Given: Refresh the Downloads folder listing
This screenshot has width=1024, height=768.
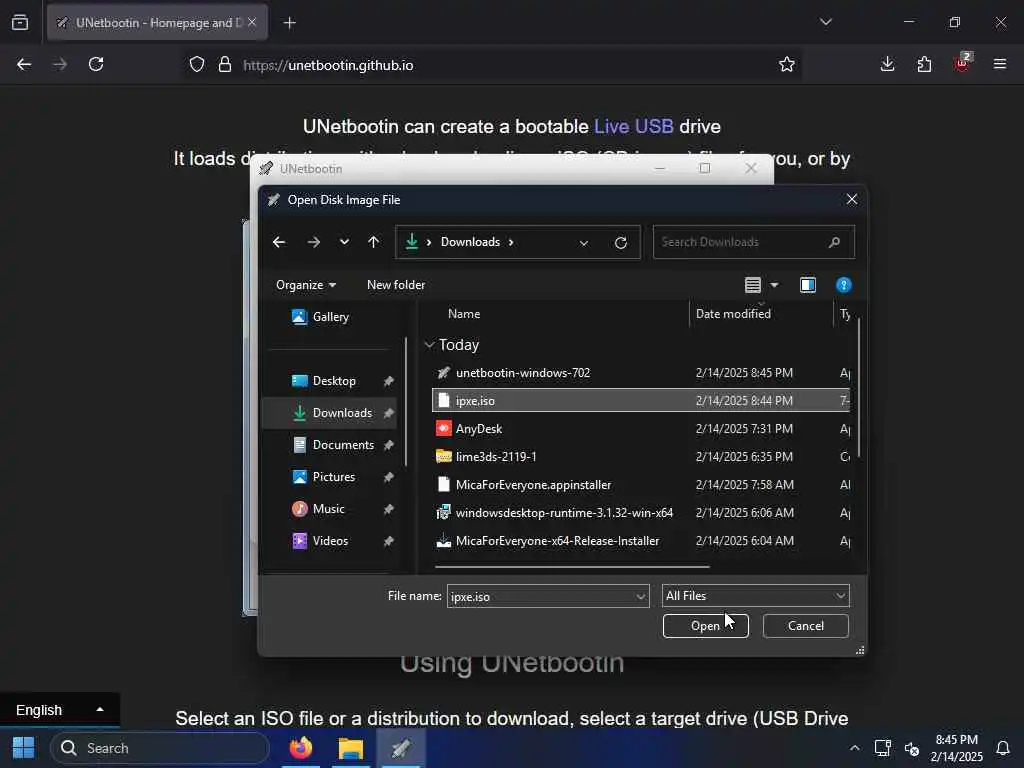Looking at the screenshot, I should (x=621, y=243).
